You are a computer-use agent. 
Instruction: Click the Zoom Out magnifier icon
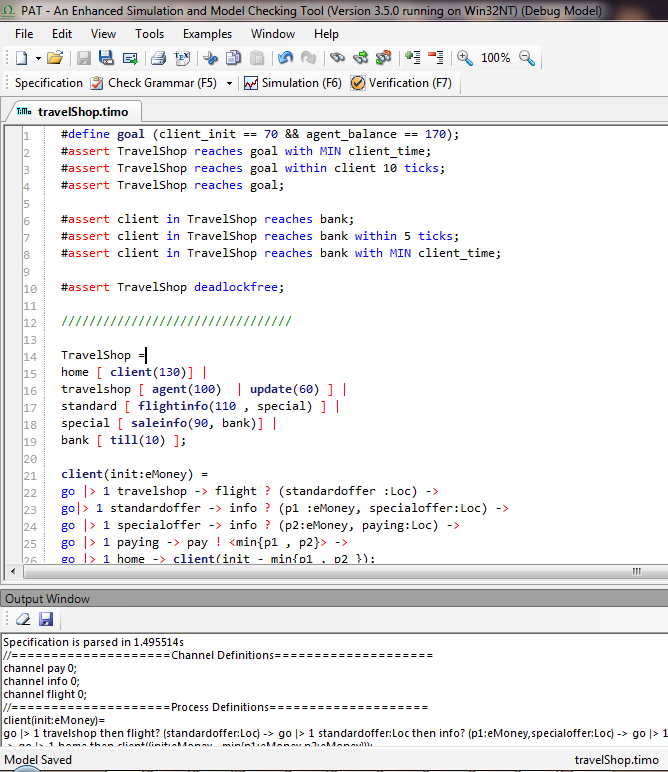(x=527, y=58)
